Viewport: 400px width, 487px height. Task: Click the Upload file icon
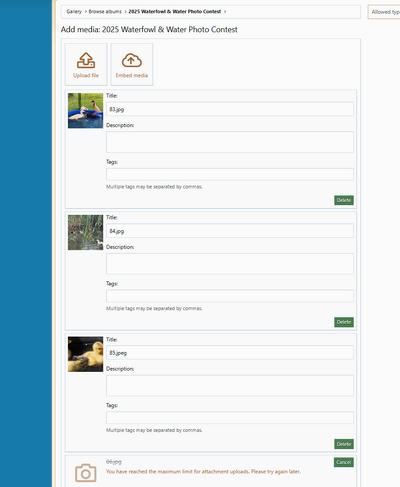point(86,60)
